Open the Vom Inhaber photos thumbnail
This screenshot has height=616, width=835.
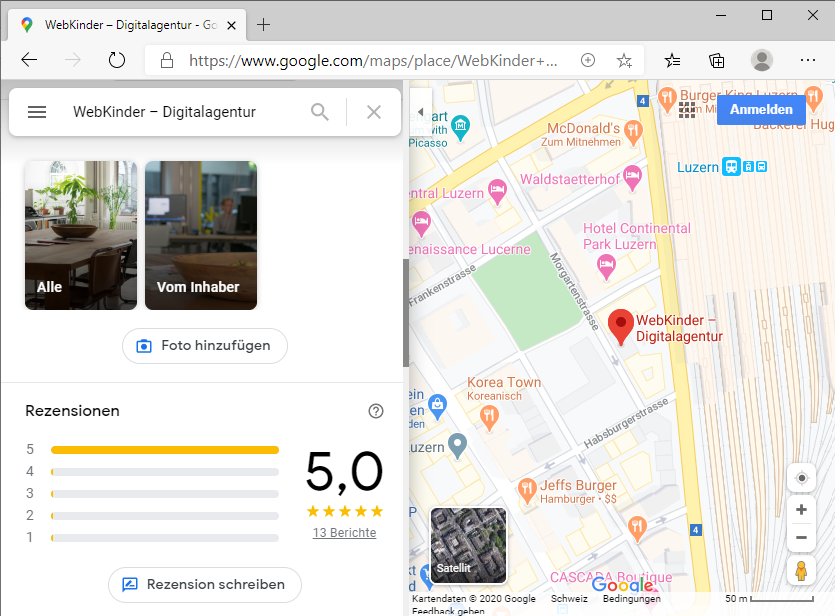point(201,235)
